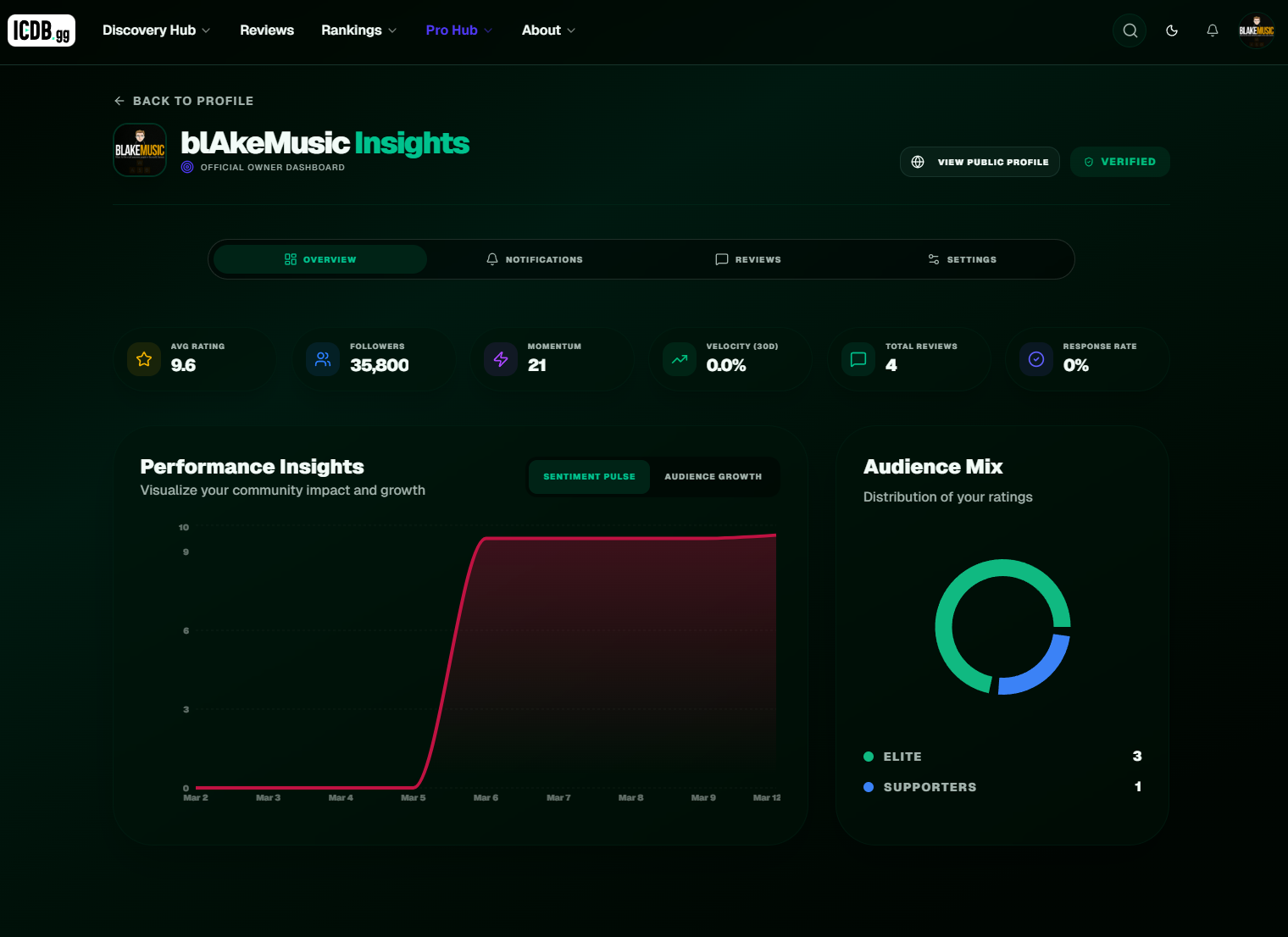Click the Momentum value 21
The image size is (1288, 937).
click(537, 365)
